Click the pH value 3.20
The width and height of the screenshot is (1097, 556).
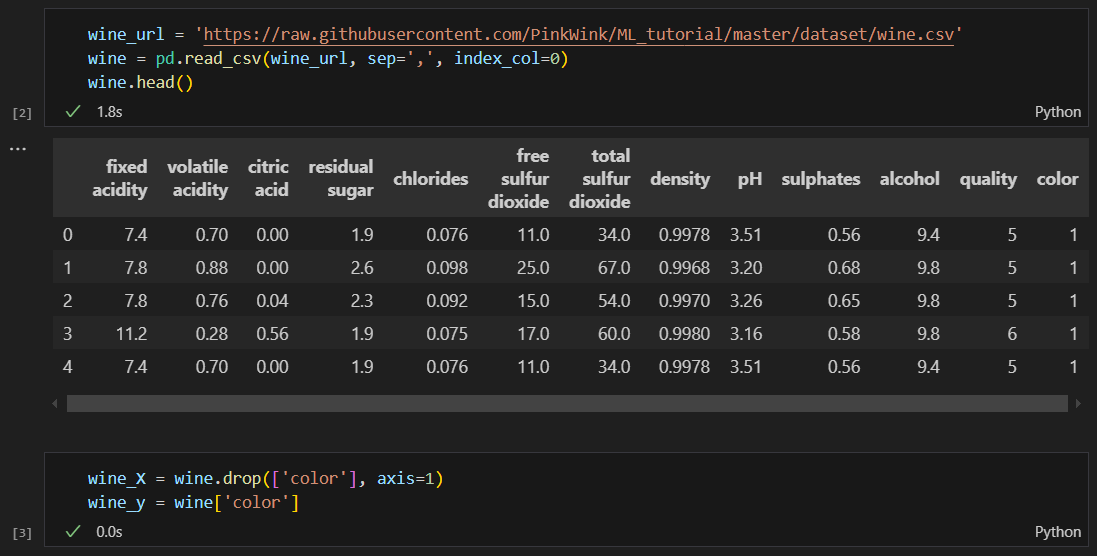pyautogui.click(x=746, y=268)
